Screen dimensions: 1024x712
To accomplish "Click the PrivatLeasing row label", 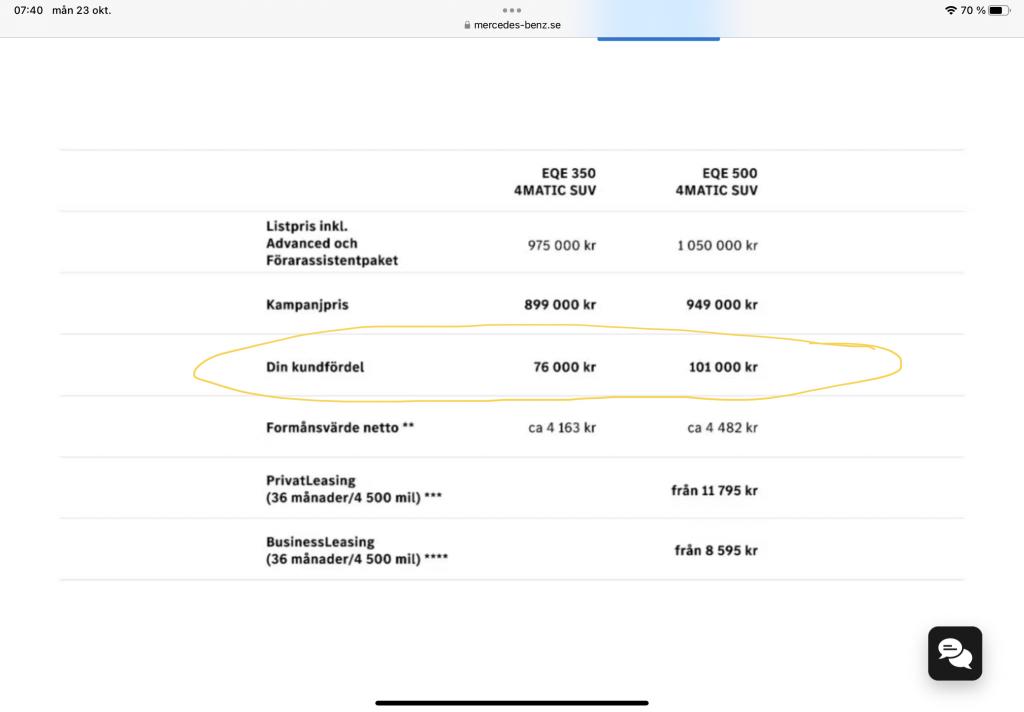I will [x=354, y=489].
